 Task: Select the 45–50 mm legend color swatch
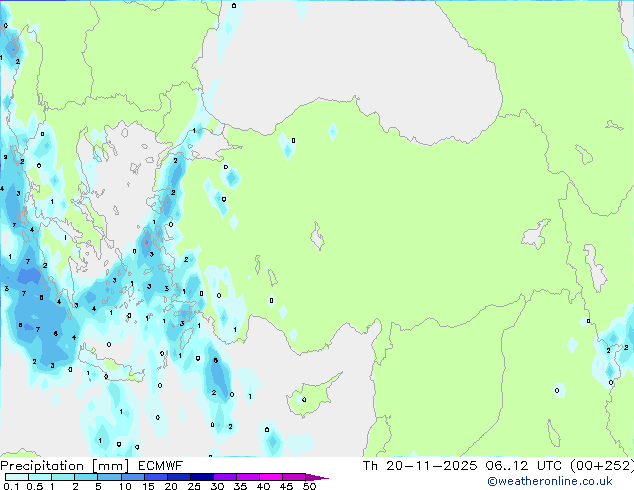click(294, 477)
